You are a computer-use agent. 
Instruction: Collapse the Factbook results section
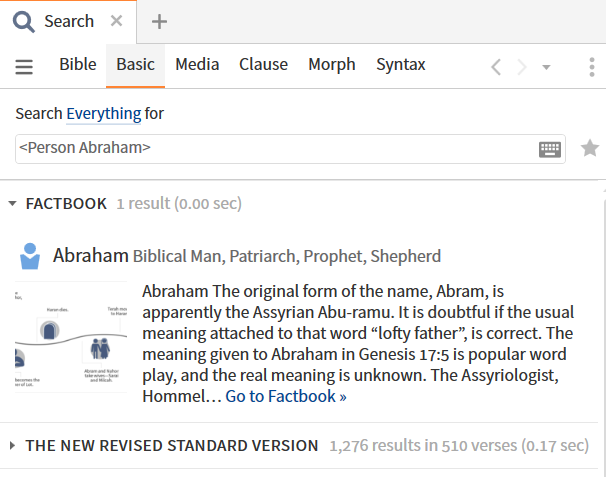coord(12,204)
